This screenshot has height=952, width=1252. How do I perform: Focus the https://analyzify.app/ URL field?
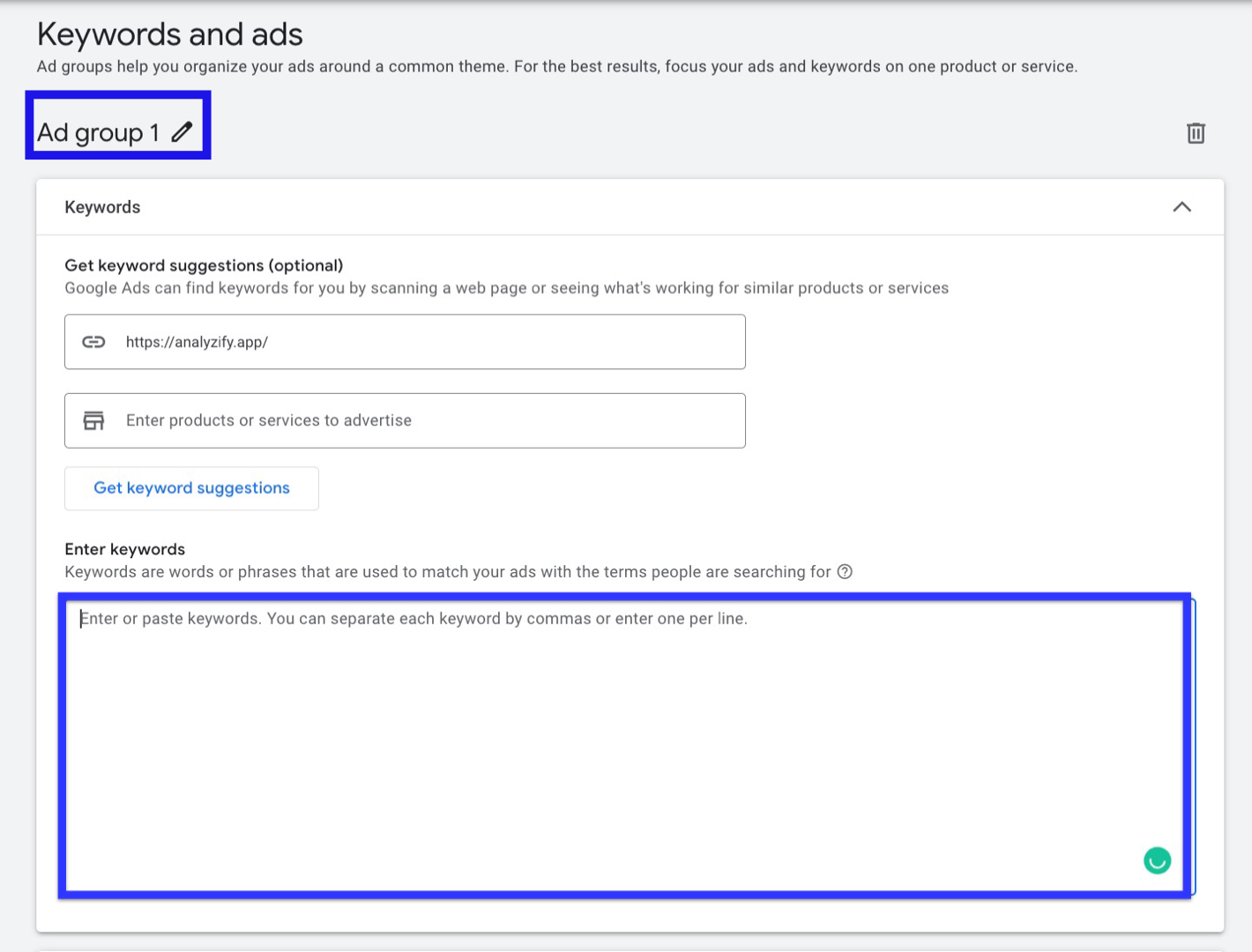coord(405,342)
